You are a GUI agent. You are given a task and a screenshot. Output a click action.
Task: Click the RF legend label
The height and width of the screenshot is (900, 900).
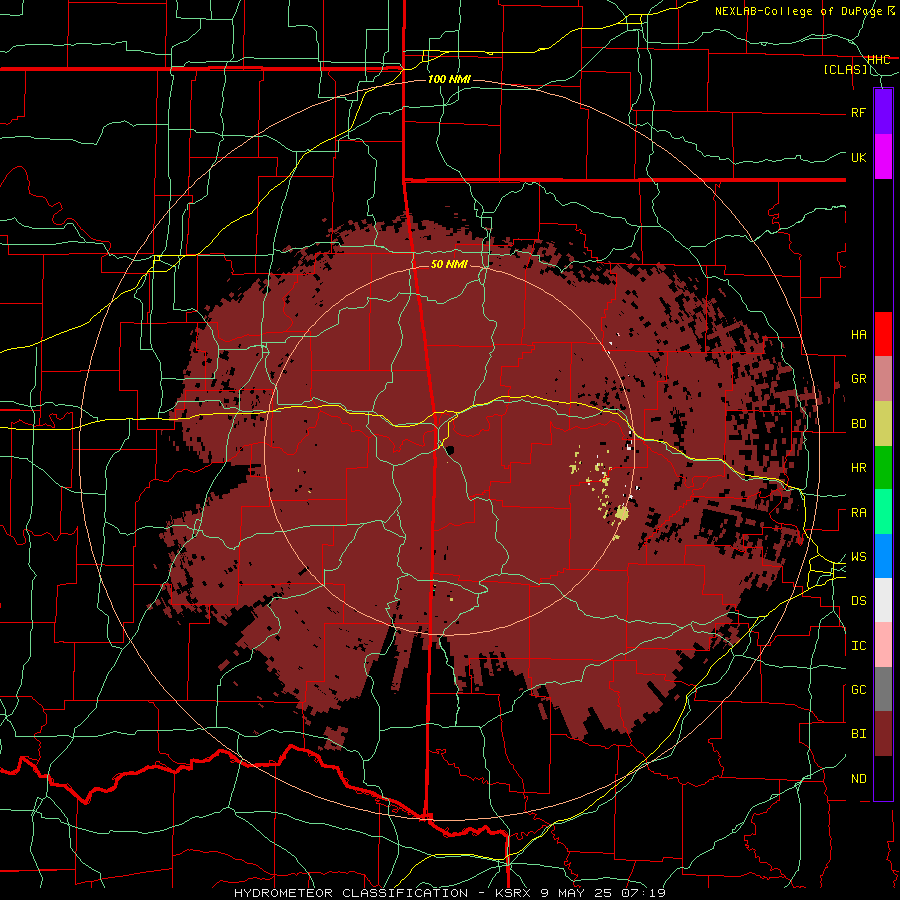[x=858, y=112]
